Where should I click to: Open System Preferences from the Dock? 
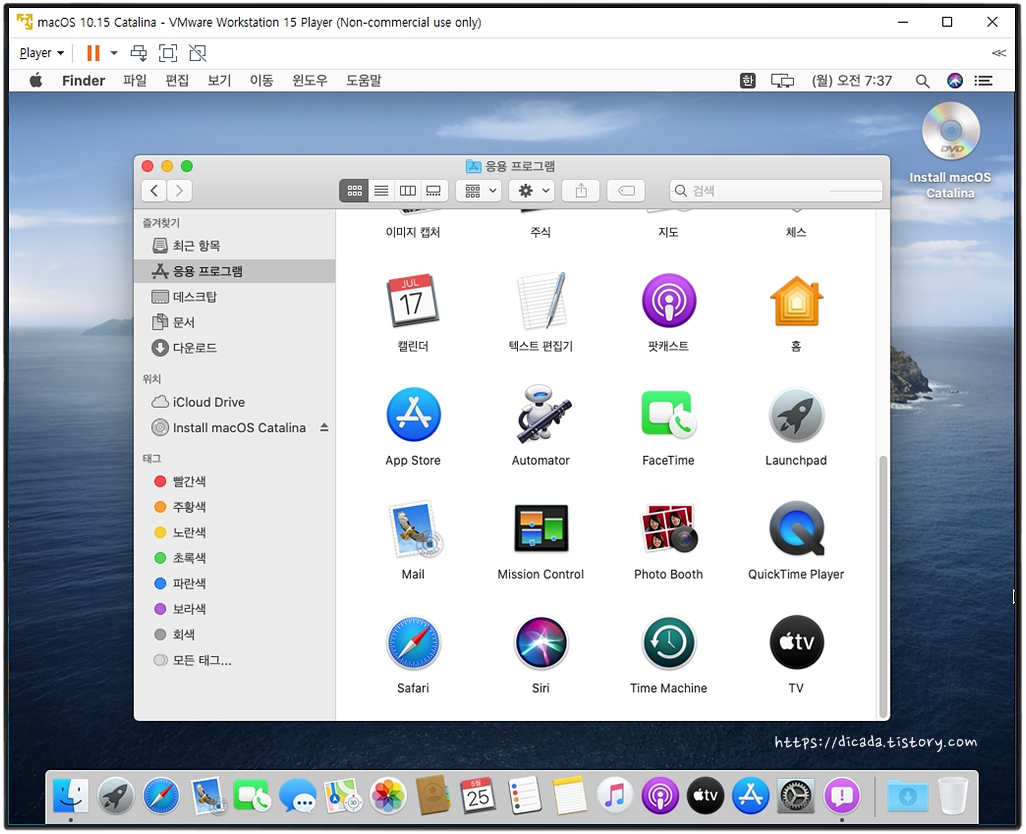point(796,796)
